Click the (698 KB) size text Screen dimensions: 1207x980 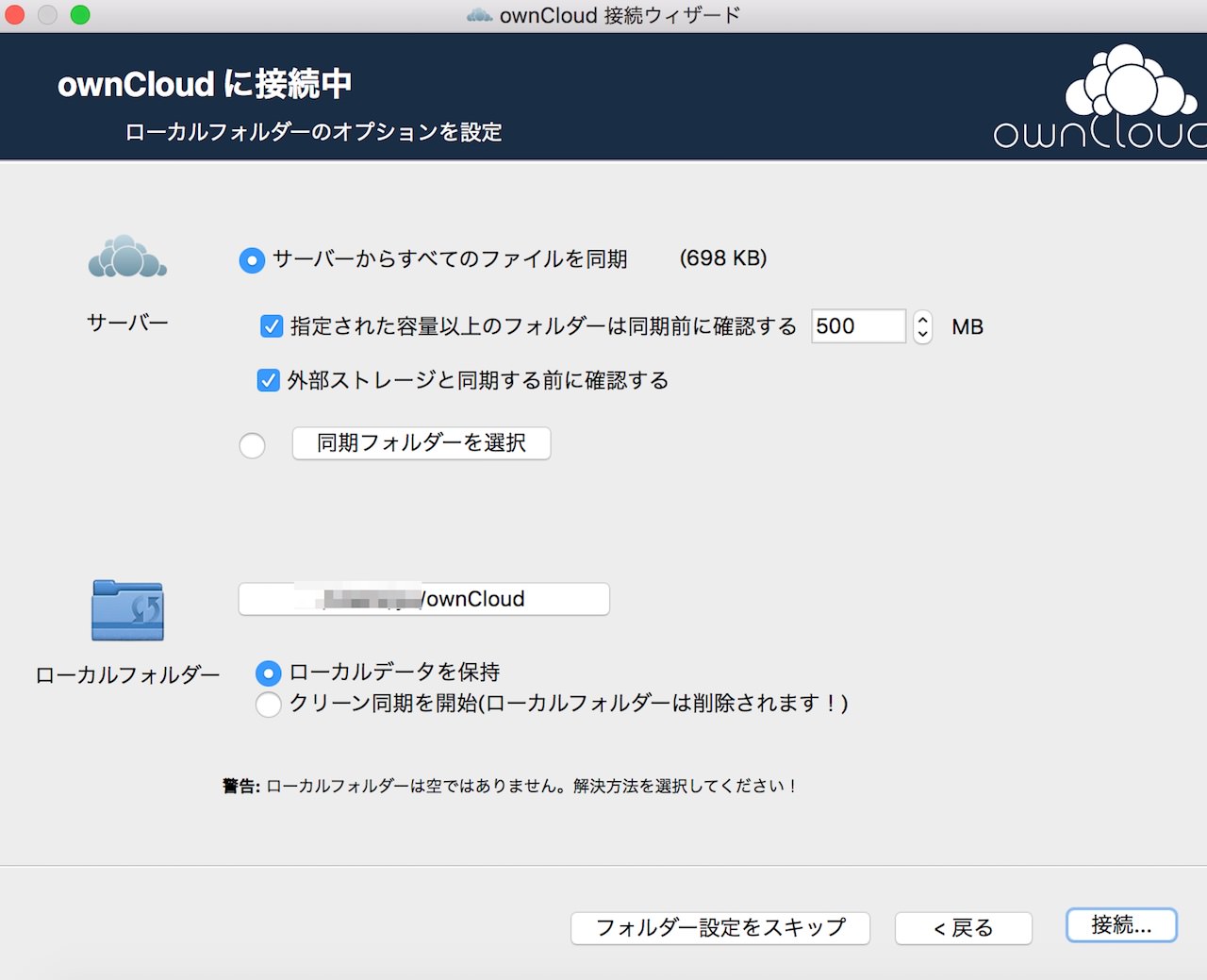[x=723, y=258]
